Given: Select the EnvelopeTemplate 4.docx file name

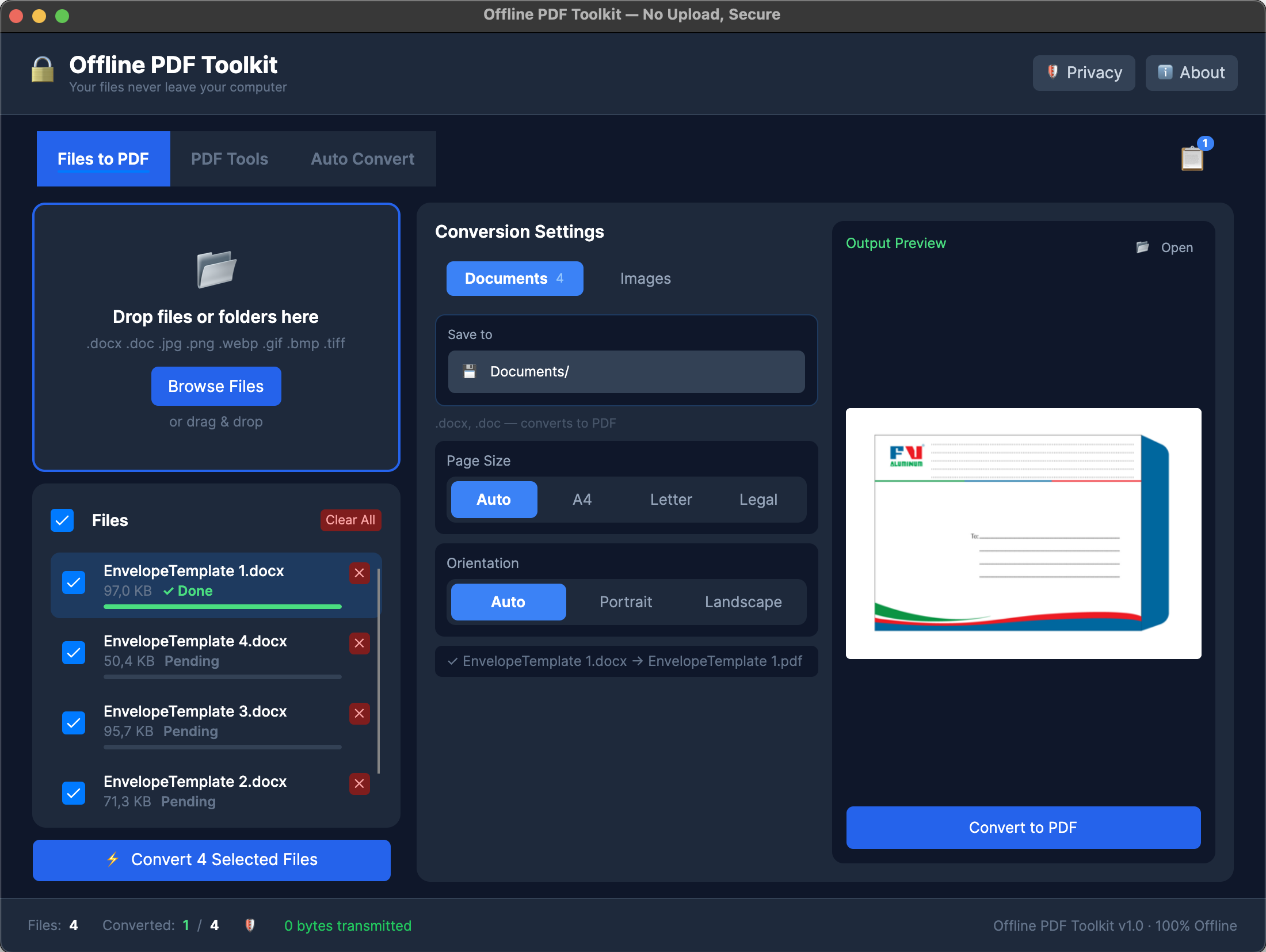Looking at the screenshot, I should (x=195, y=641).
